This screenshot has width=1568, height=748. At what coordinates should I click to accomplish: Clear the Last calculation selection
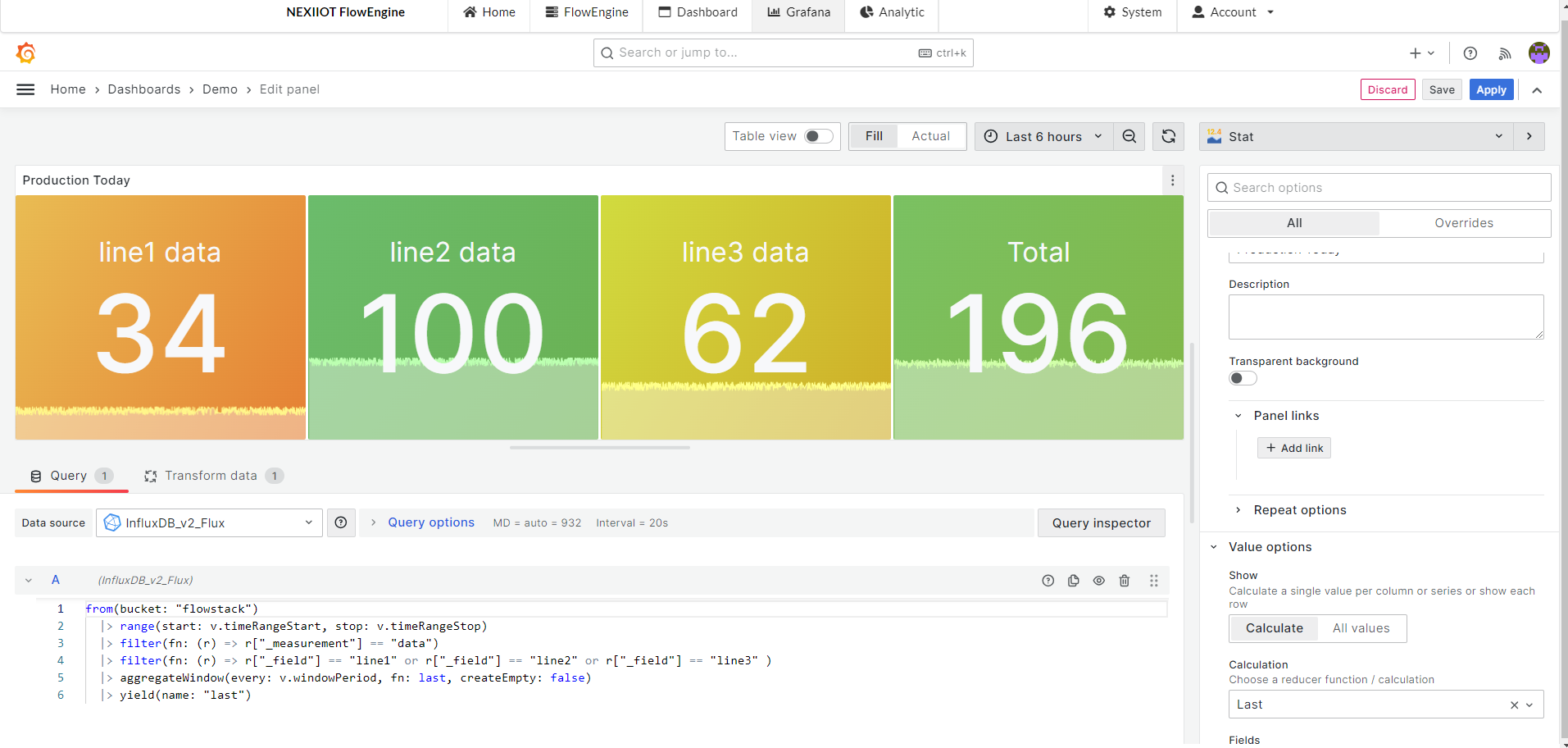click(x=1514, y=705)
